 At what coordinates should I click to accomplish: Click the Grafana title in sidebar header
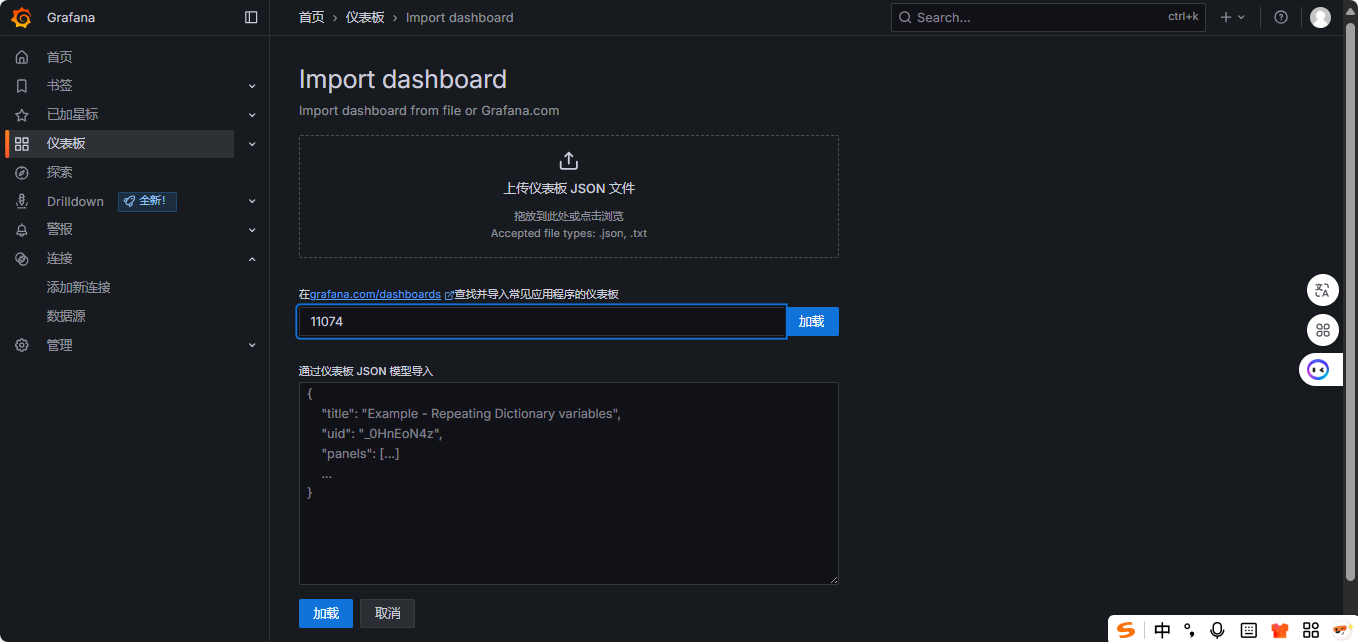tap(71, 17)
